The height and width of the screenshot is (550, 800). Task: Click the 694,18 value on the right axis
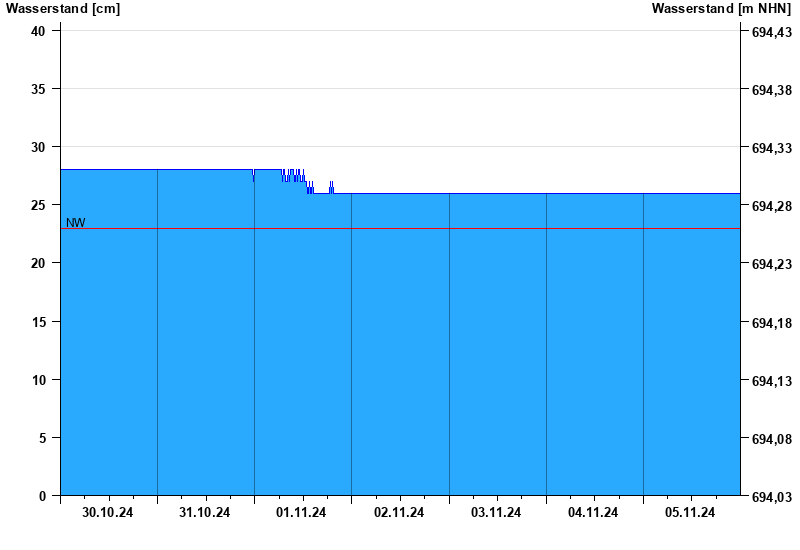tap(772, 323)
